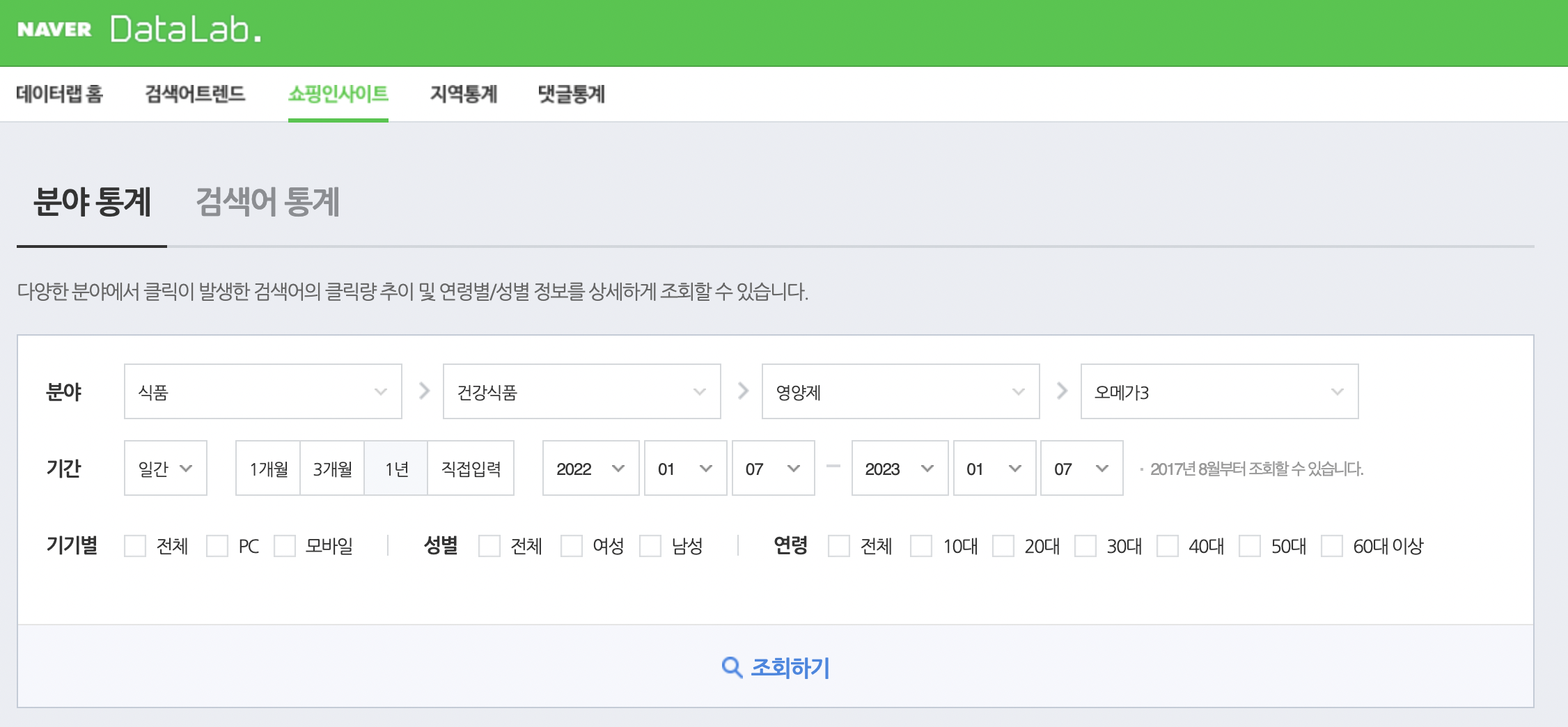Select the 3개월 period button
The width and height of the screenshot is (1568, 727).
[x=332, y=468]
